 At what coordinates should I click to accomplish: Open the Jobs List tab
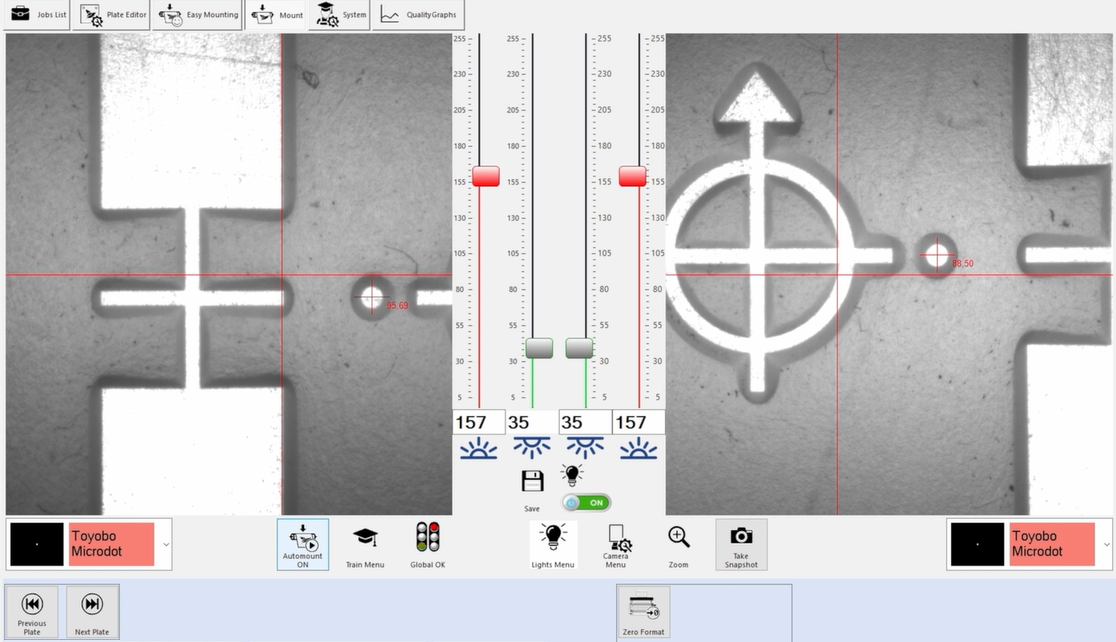pos(38,15)
